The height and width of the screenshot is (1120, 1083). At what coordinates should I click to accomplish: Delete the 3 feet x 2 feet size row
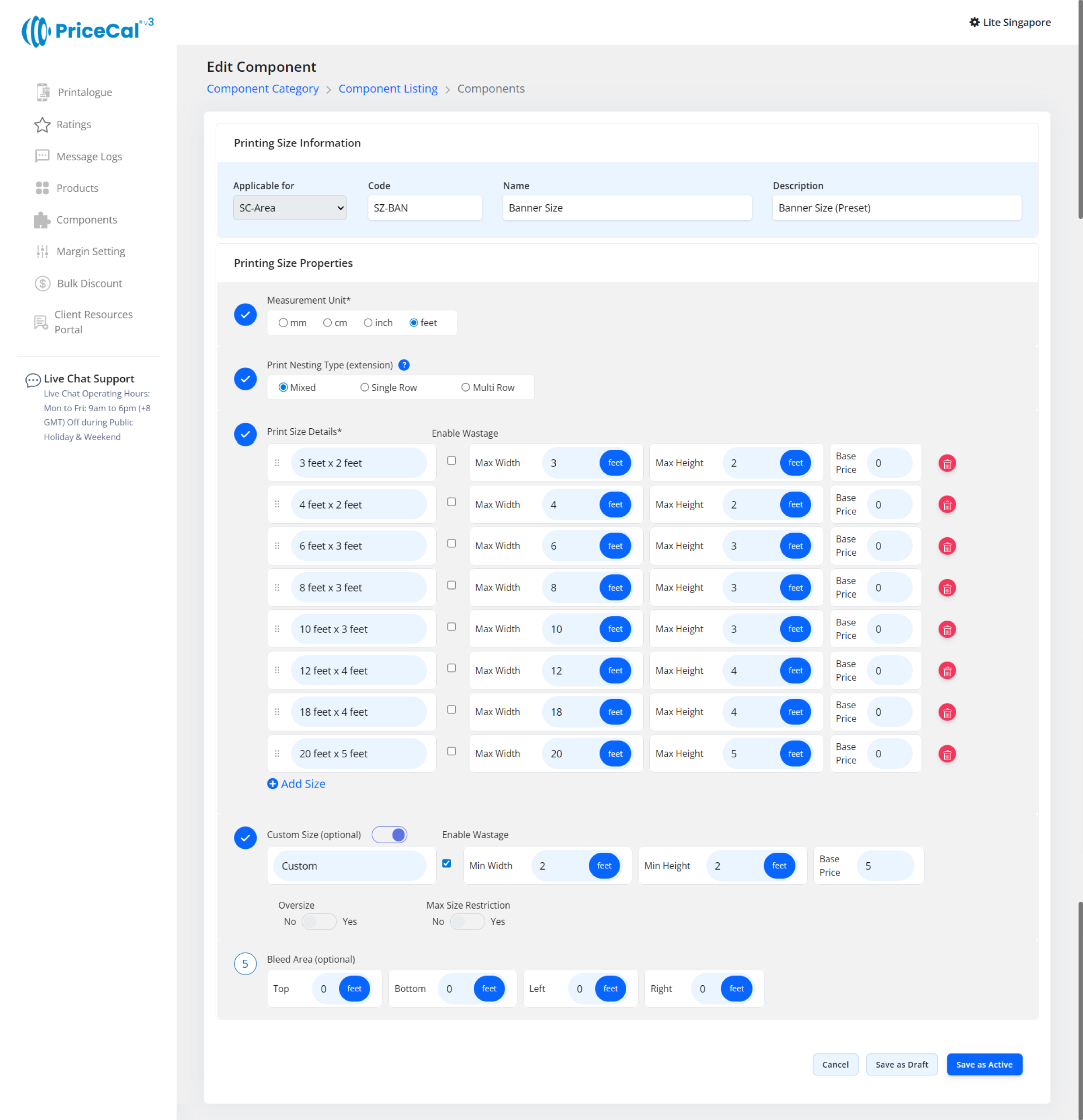click(x=946, y=463)
